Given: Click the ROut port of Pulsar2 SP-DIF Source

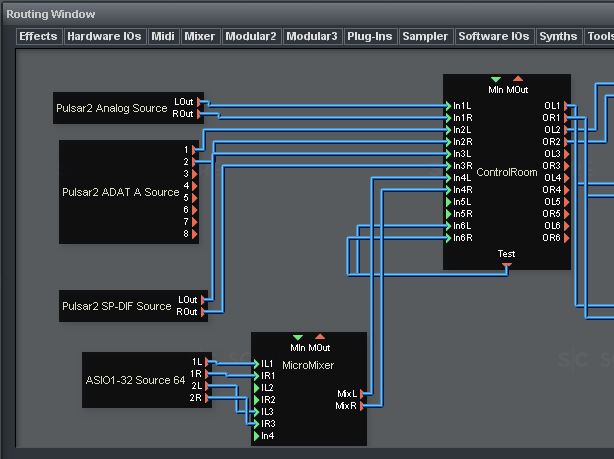Looking at the screenshot, I should [x=204, y=312].
